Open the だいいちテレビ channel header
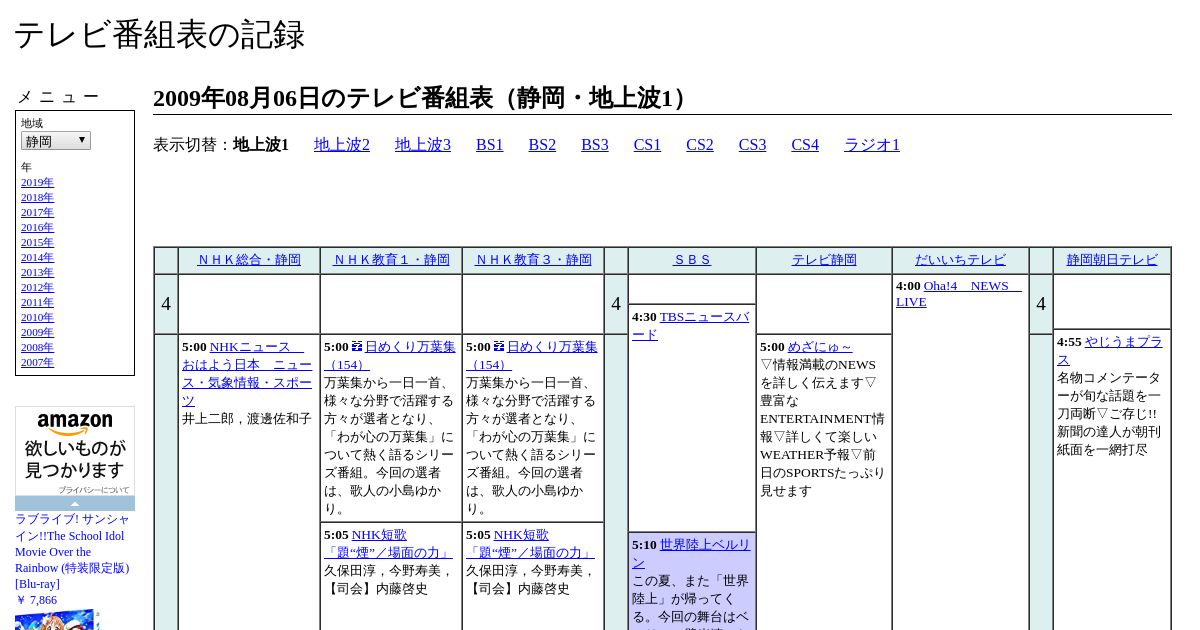Screen dimensions: 1200x630 click(960, 260)
